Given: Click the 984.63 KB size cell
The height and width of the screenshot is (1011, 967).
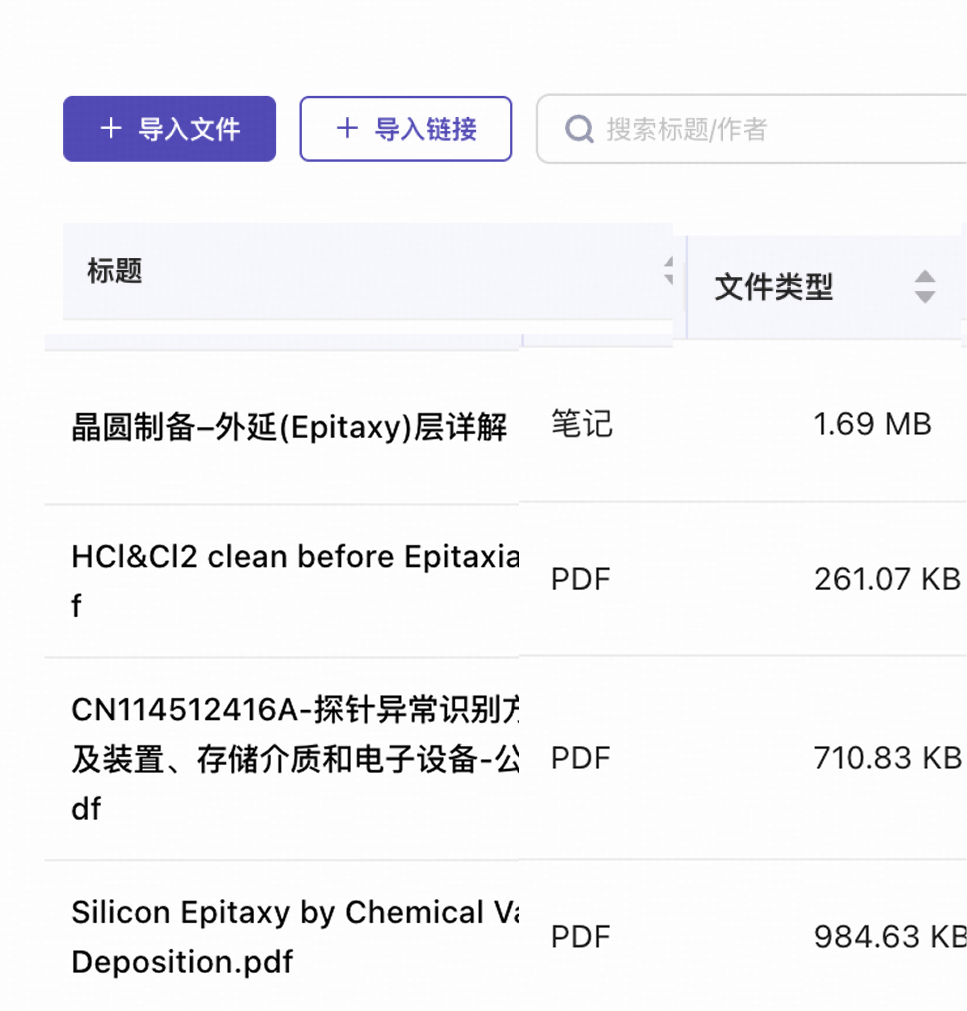Looking at the screenshot, I should (x=890, y=937).
